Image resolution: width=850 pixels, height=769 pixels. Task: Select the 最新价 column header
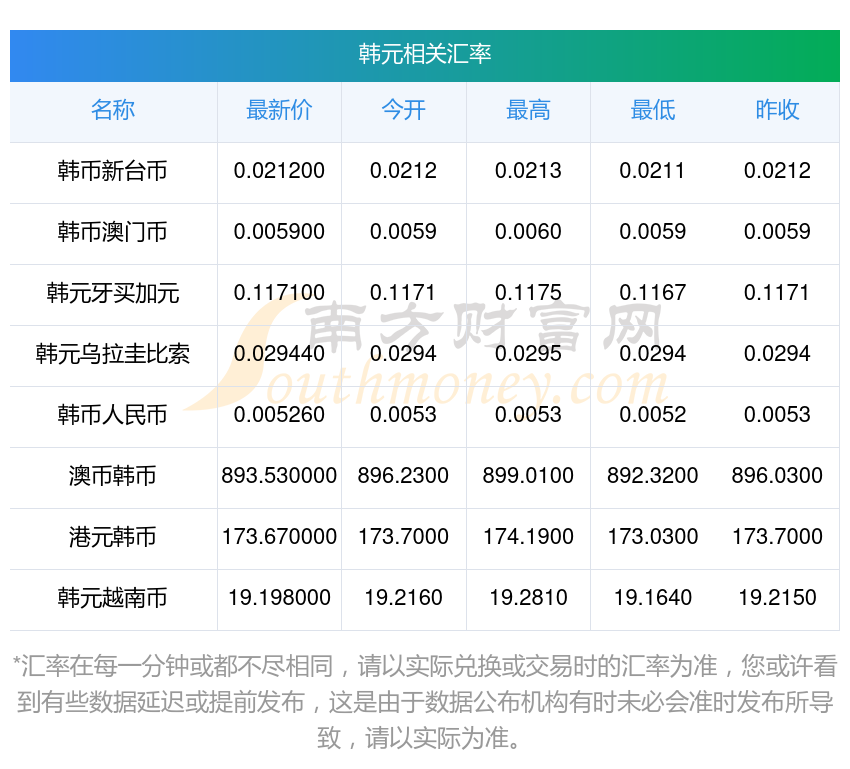[x=279, y=110]
